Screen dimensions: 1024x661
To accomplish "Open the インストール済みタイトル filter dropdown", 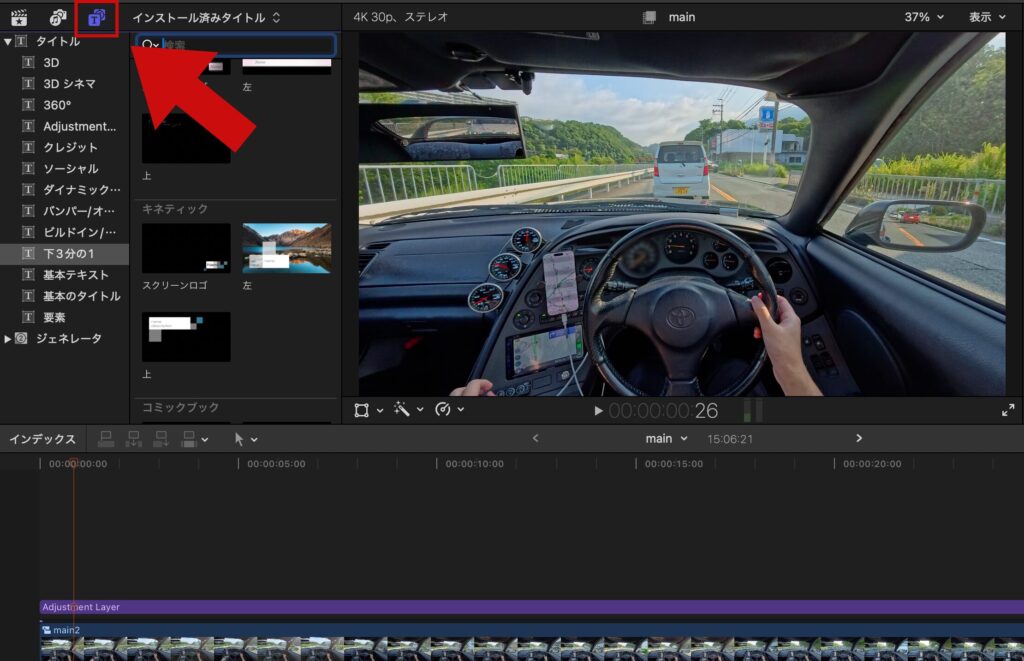I will click(x=206, y=18).
